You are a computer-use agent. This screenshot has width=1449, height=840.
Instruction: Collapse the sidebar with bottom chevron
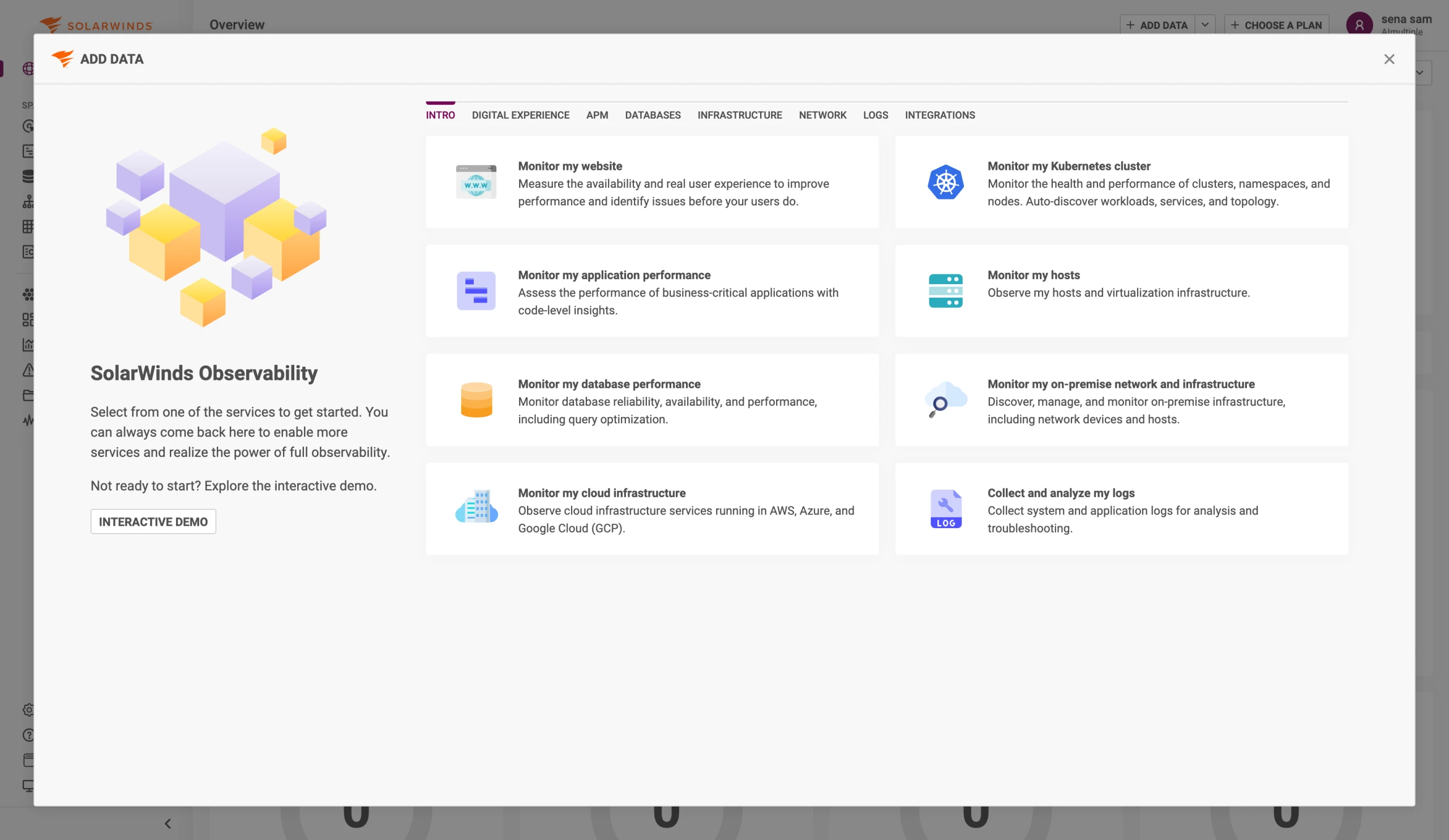[x=168, y=824]
